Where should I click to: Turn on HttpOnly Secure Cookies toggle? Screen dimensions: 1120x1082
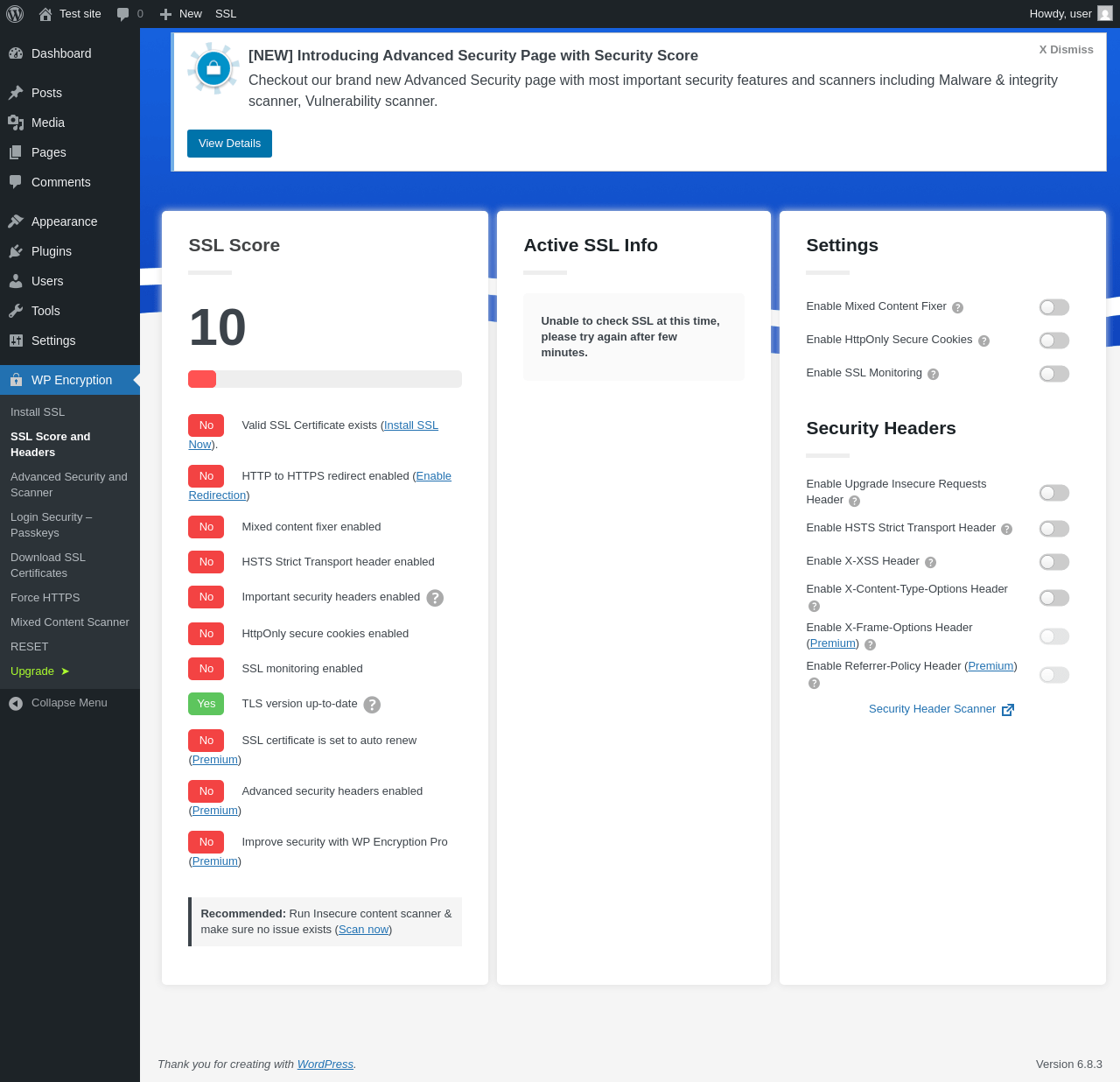point(1054,341)
